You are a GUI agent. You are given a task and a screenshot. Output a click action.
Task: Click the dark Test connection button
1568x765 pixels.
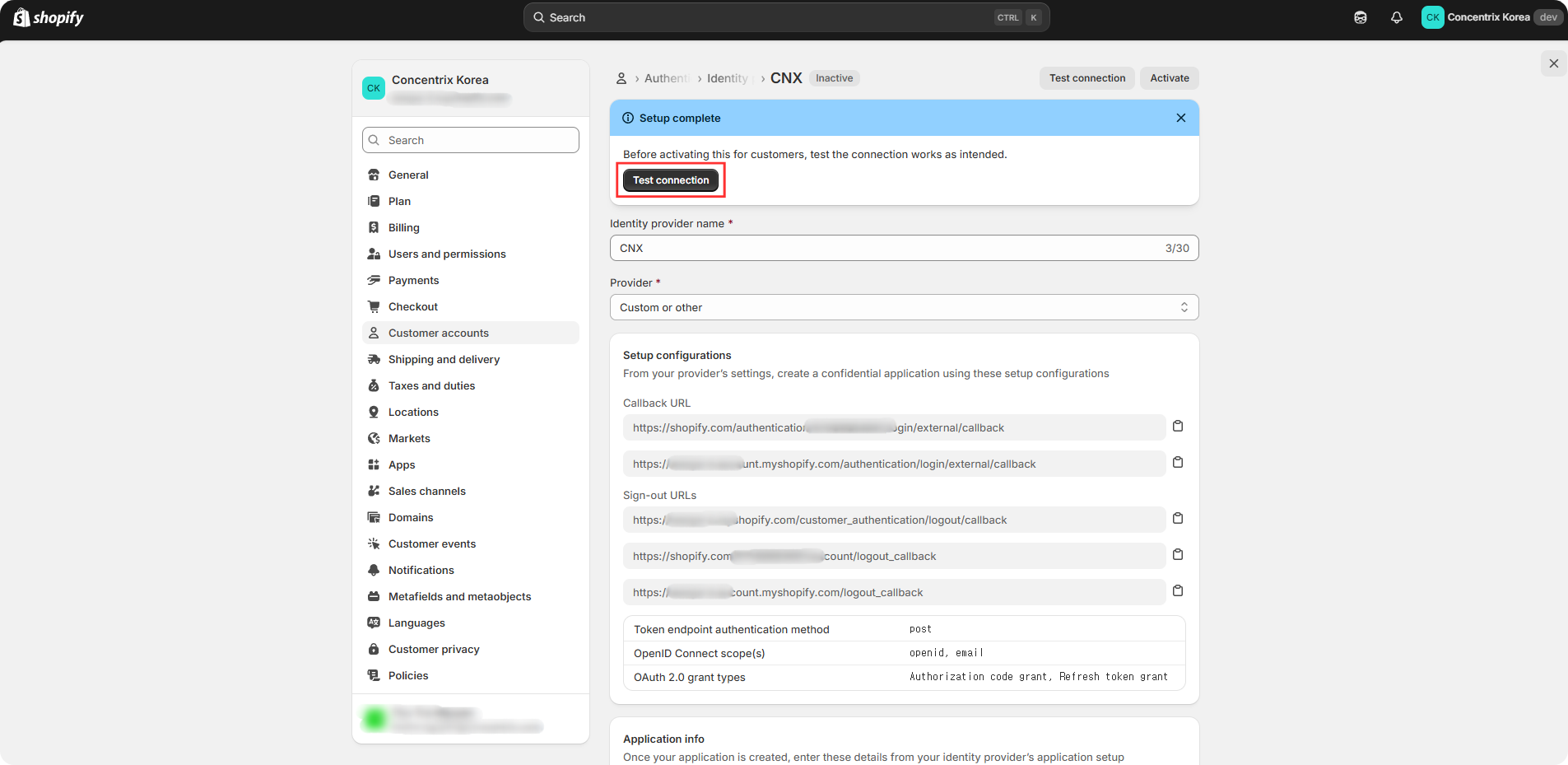(x=671, y=180)
